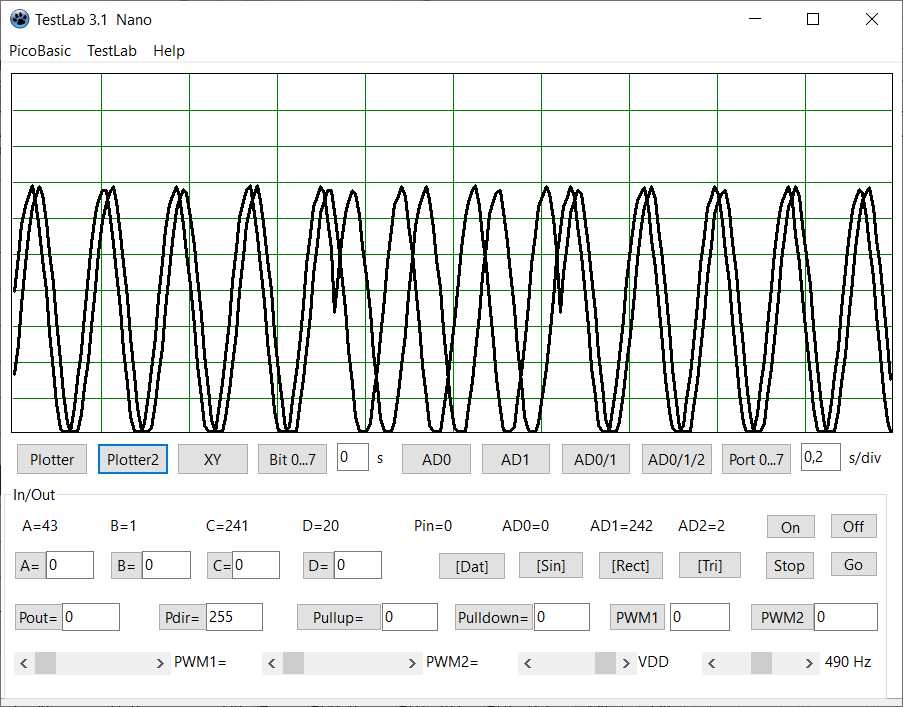Stop the running measurement
Image resolution: width=903 pixels, height=707 pixels.
(x=789, y=565)
